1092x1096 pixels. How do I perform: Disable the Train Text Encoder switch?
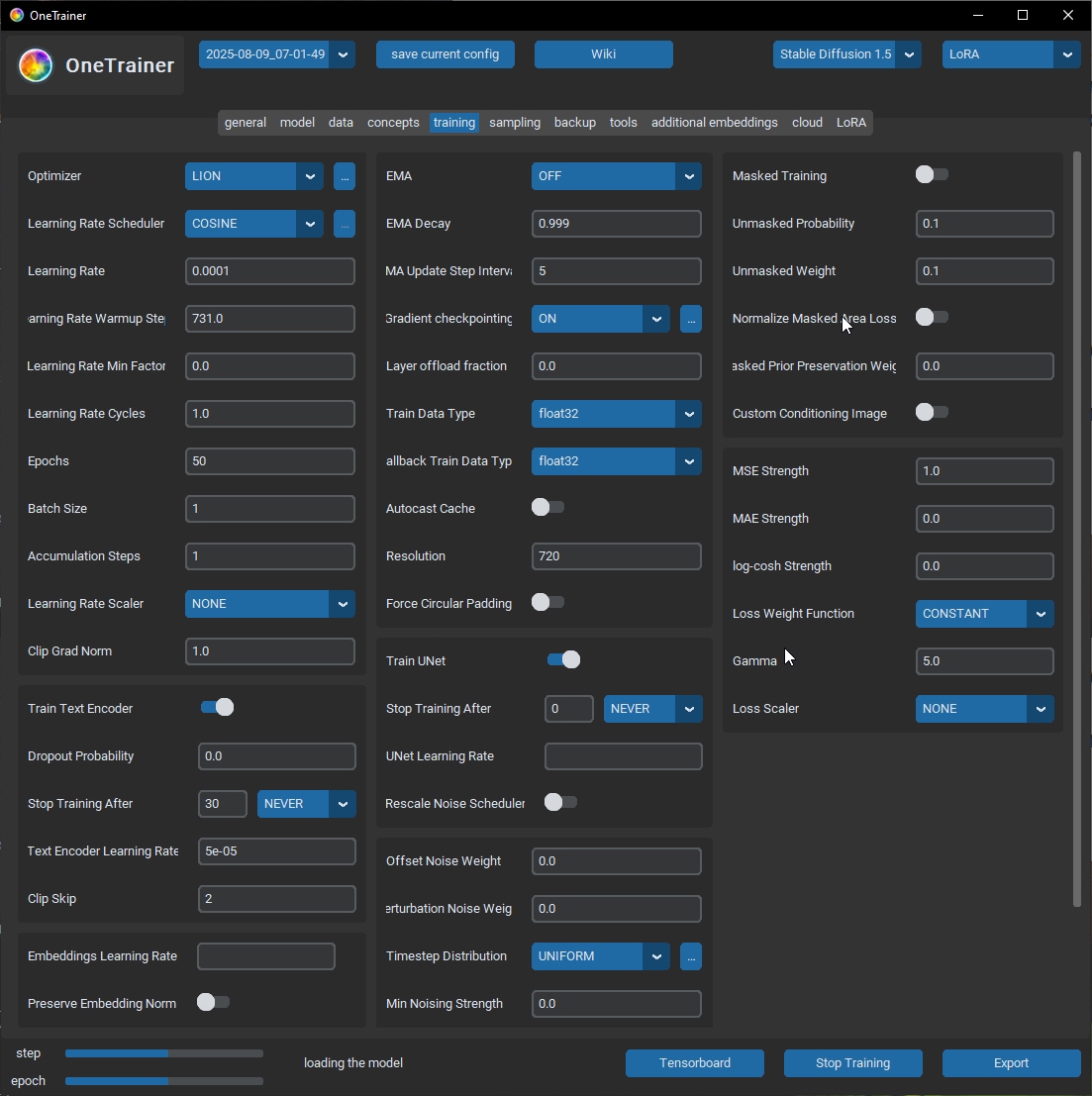(x=218, y=707)
